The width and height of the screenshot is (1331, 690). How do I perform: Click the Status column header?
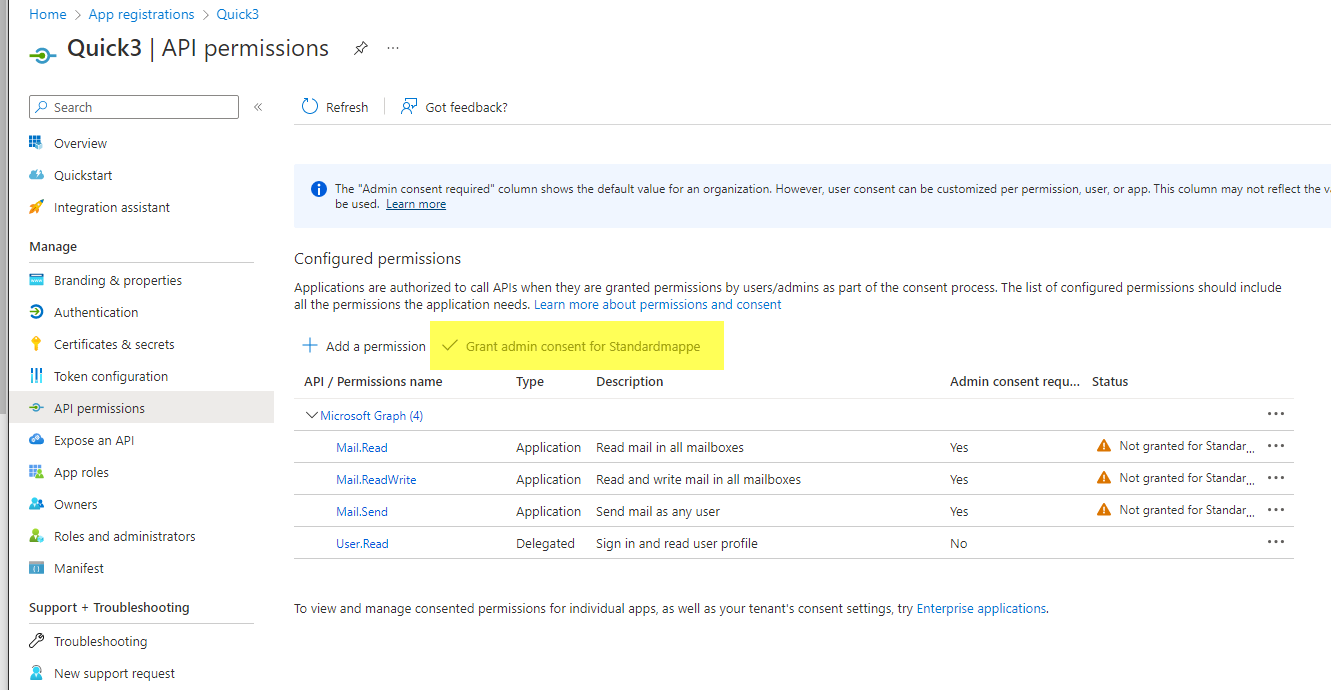coord(1110,381)
